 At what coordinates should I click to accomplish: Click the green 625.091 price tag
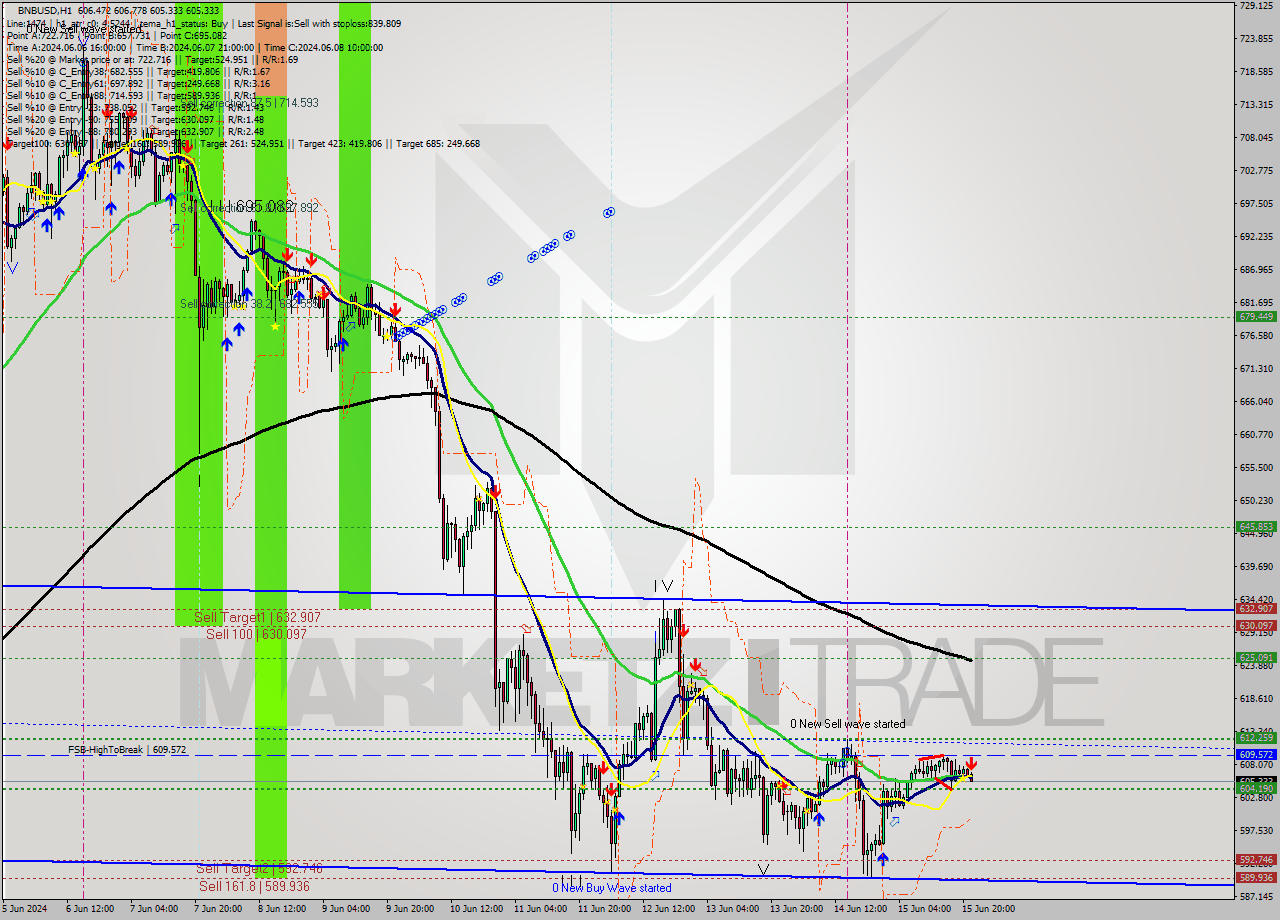click(x=1256, y=657)
